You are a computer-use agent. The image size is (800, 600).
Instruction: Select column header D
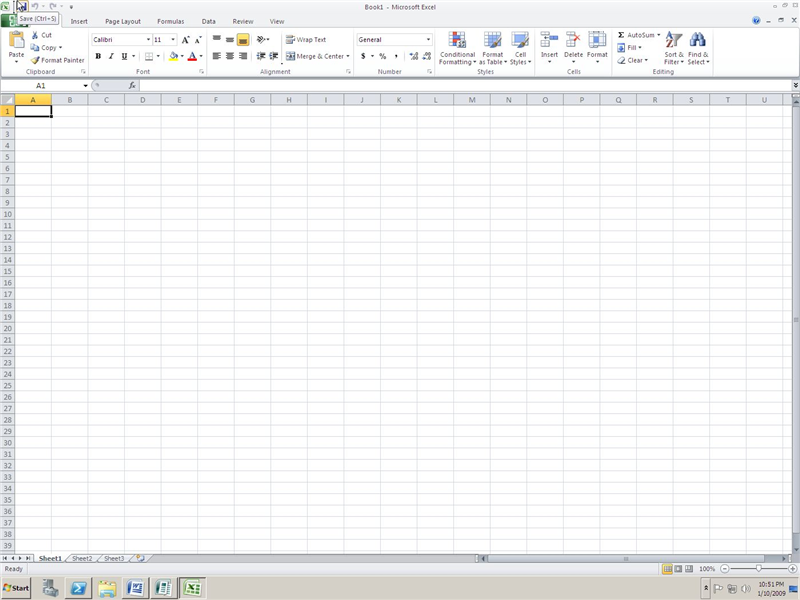[143, 100]
